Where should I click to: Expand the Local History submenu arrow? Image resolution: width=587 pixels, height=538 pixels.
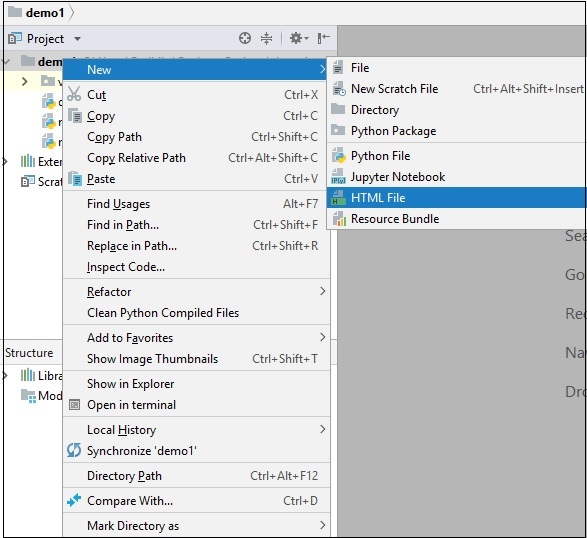[323, 429]
